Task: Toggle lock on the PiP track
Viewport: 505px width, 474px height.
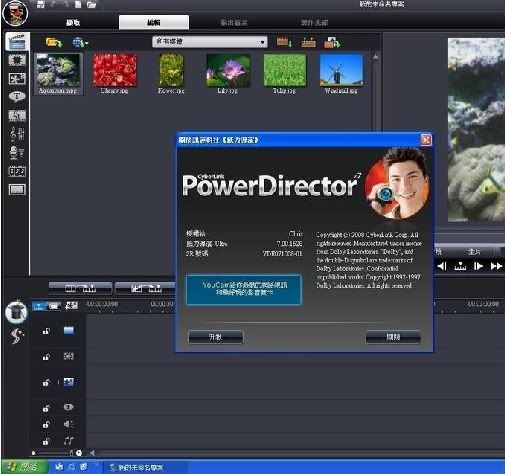Action: [46, 382]
